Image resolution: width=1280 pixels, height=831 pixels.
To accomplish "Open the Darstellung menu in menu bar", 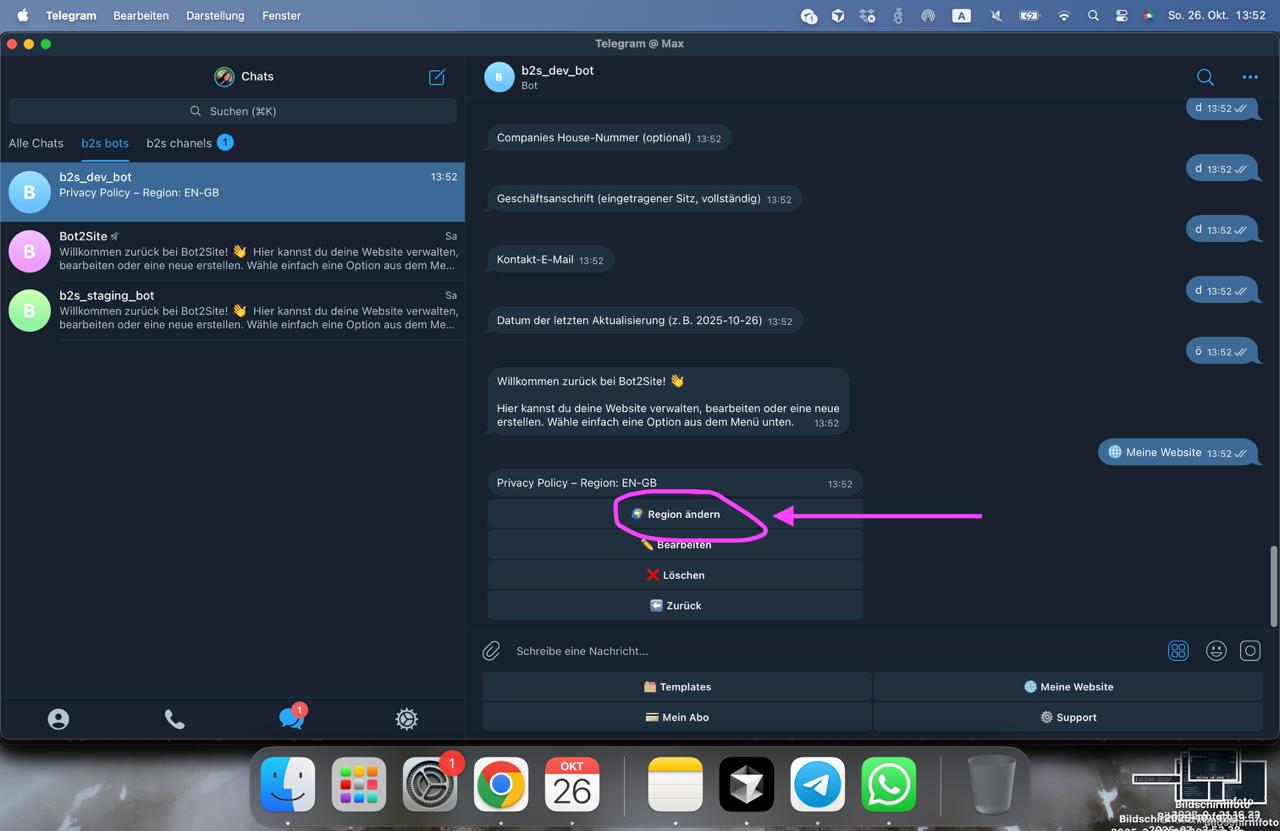I will (215, 16).
